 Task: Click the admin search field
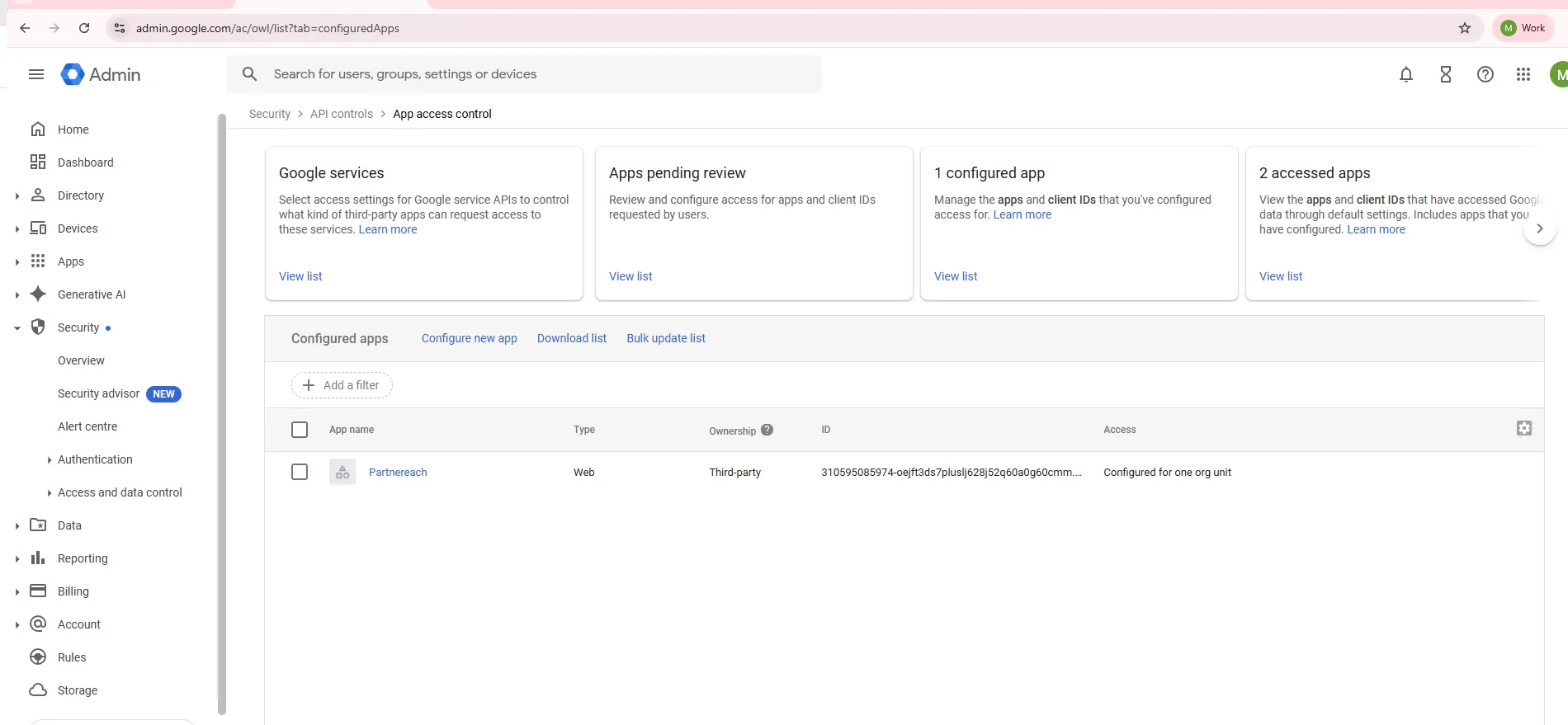point(524,74)
